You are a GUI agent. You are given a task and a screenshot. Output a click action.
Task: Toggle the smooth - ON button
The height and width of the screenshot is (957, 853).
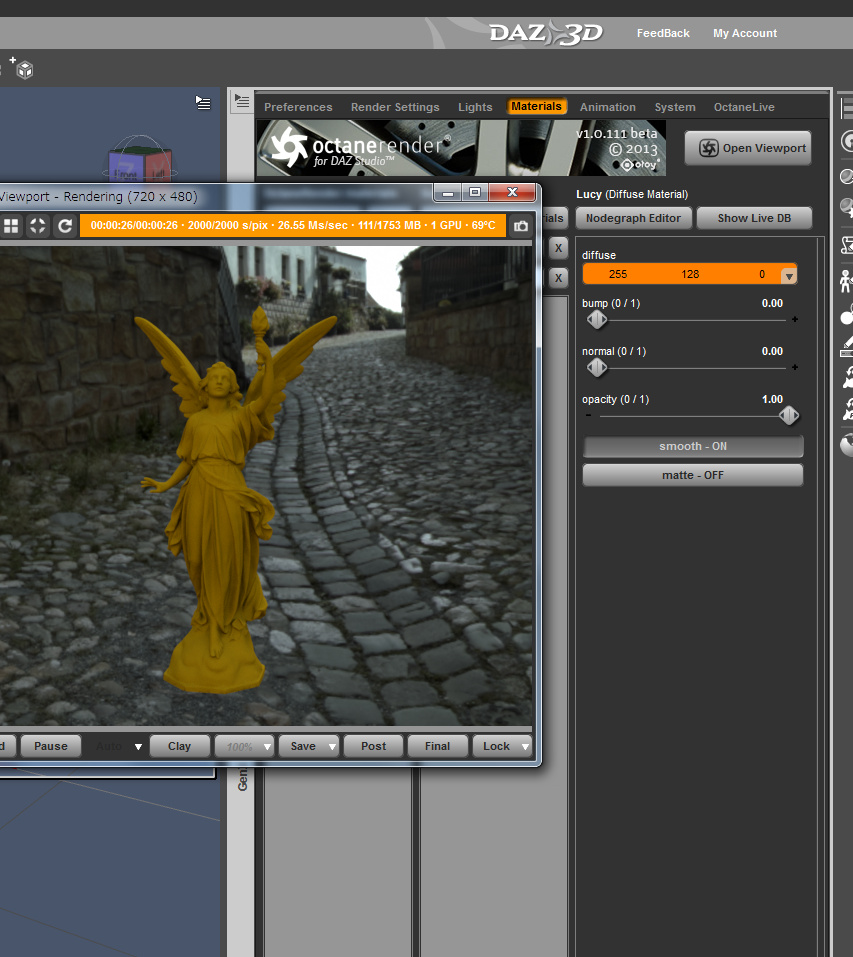693,446
